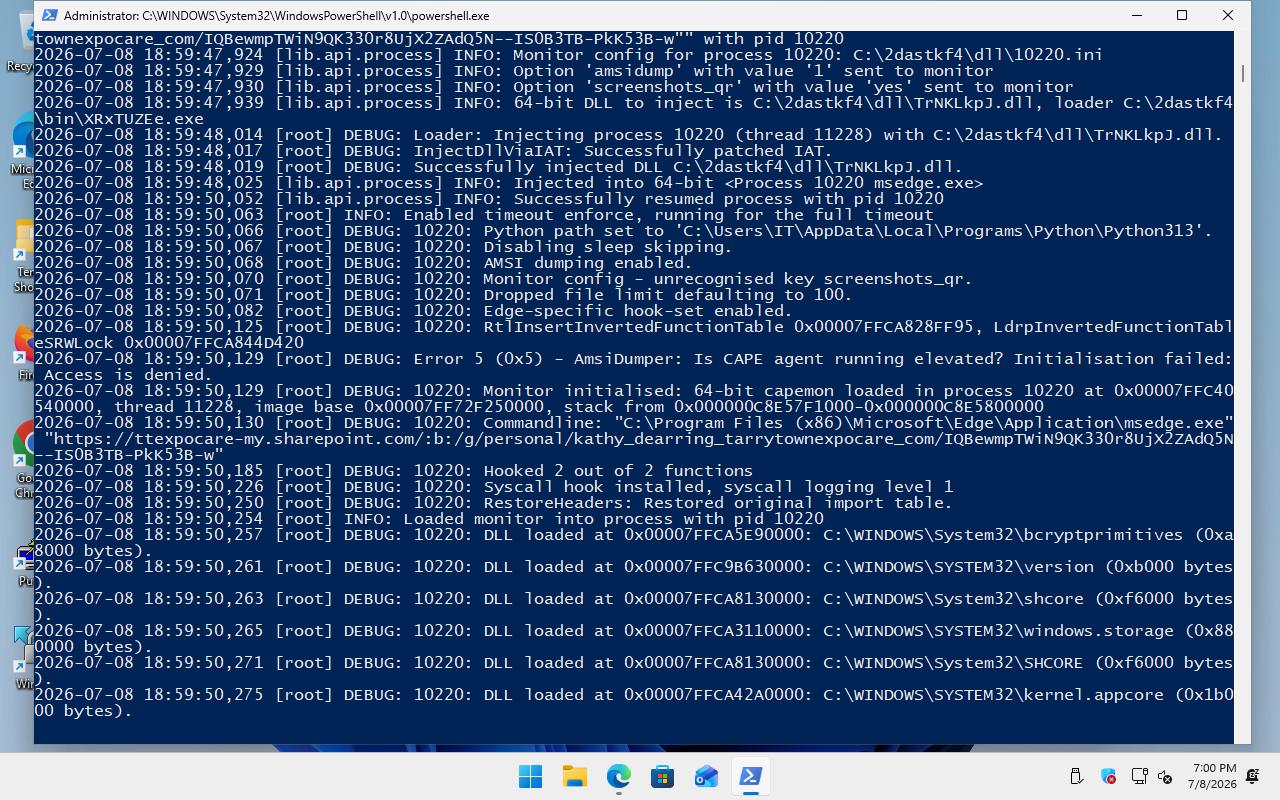Screen dimensions: 1280x800
Task: Click the 'Commandline:' msedge.exe log line
Action: (633, 423)
